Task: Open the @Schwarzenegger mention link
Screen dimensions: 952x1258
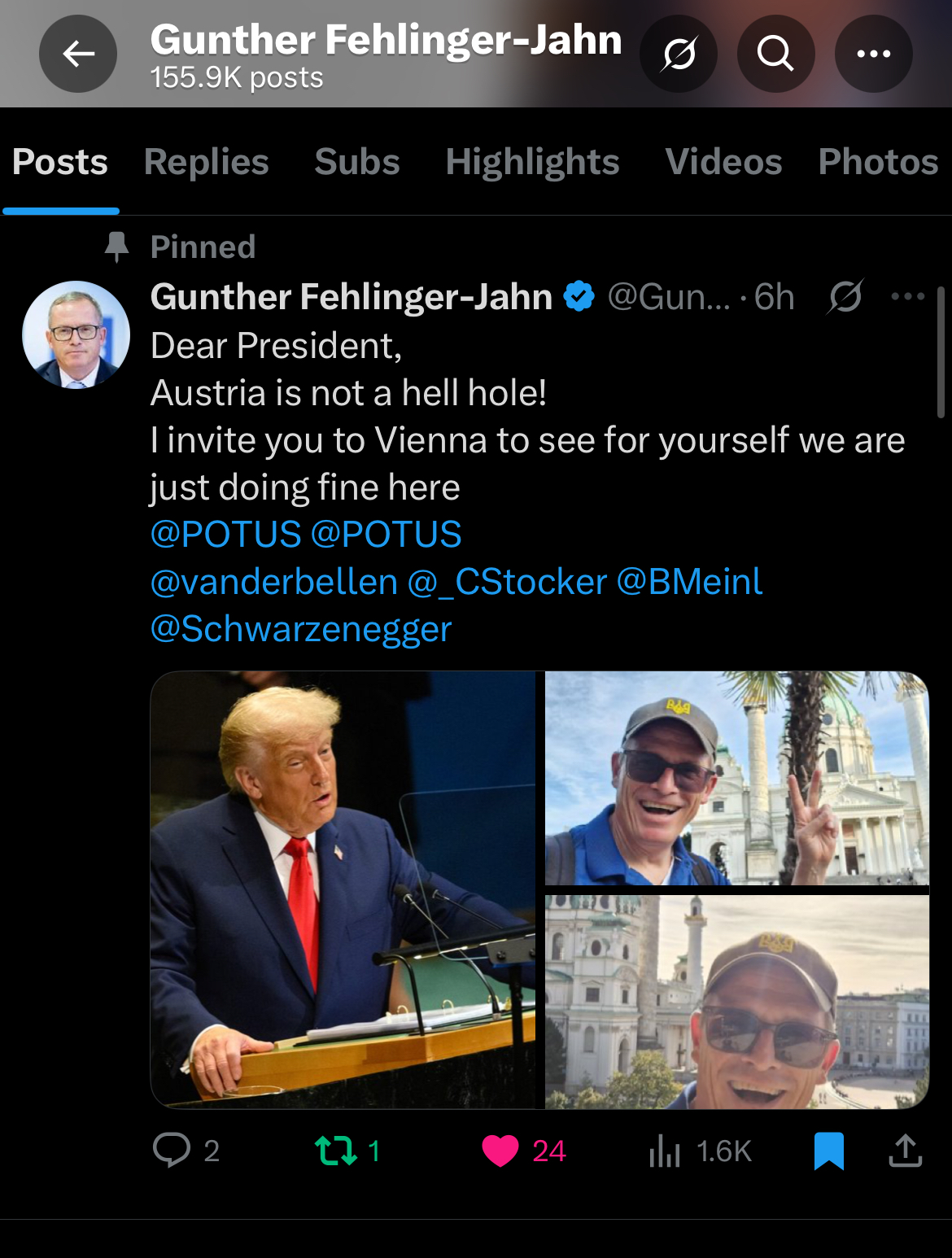Action: [301, 629]
